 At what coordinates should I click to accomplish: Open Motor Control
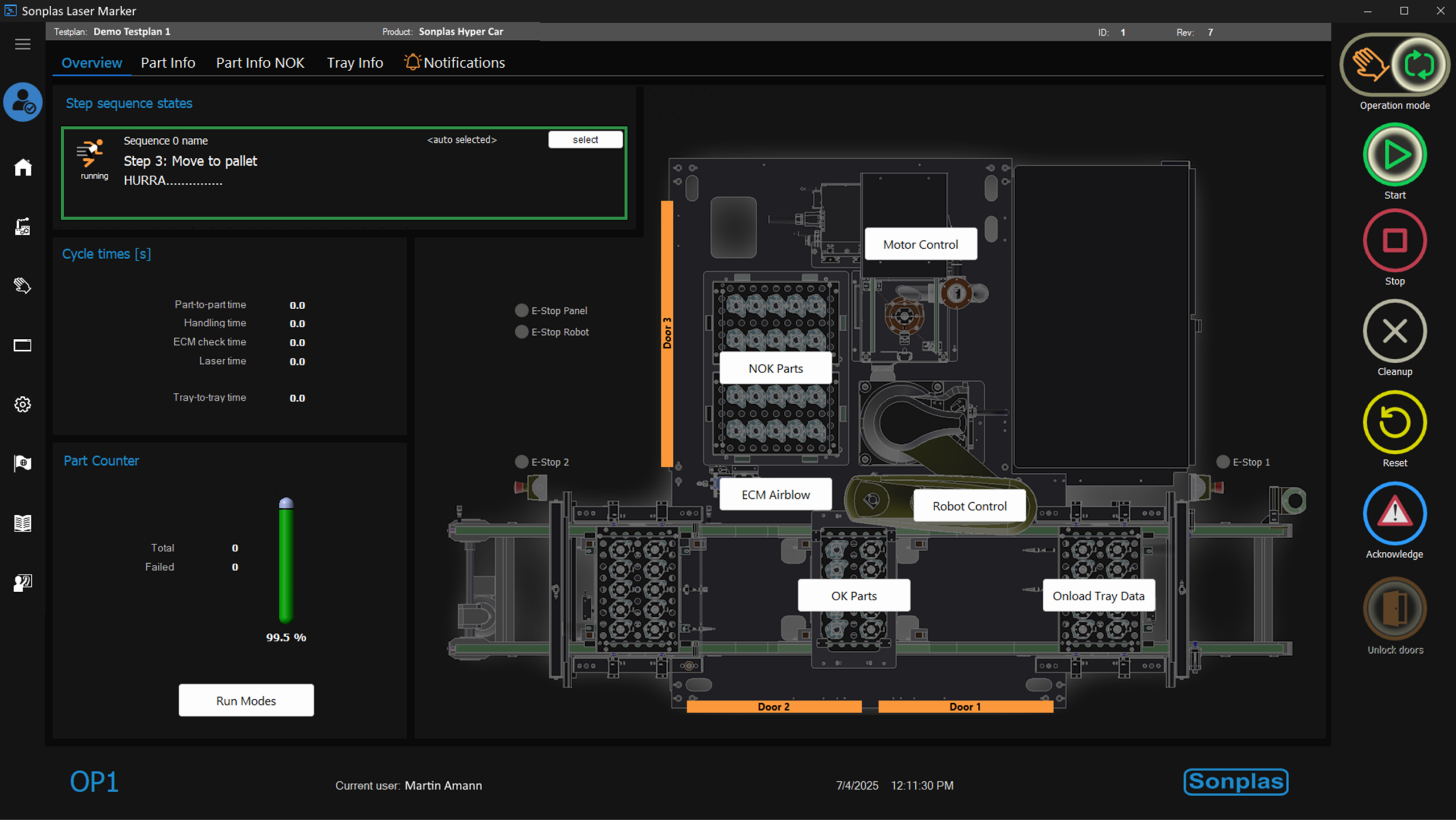point(920,244)
